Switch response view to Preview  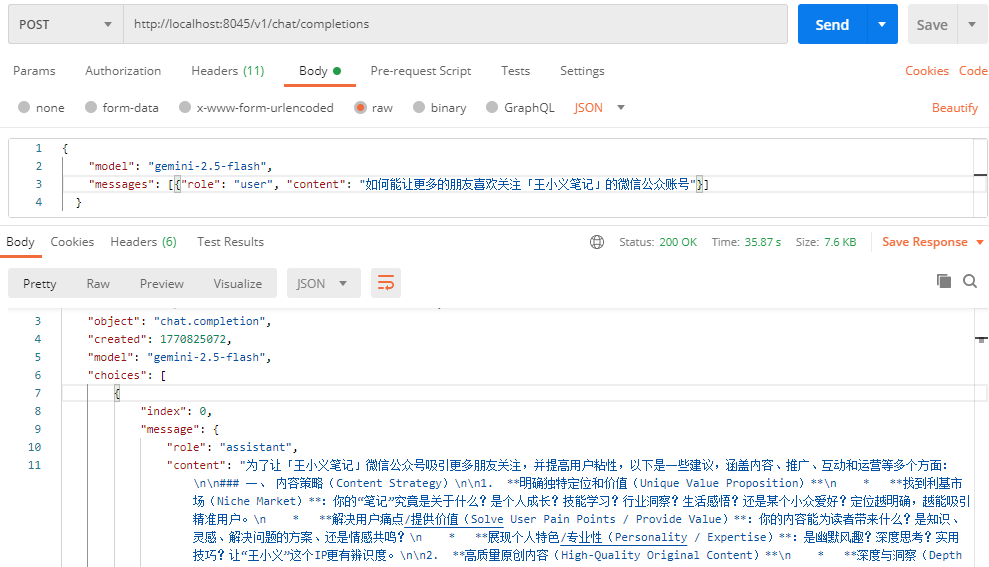[161, 283]
